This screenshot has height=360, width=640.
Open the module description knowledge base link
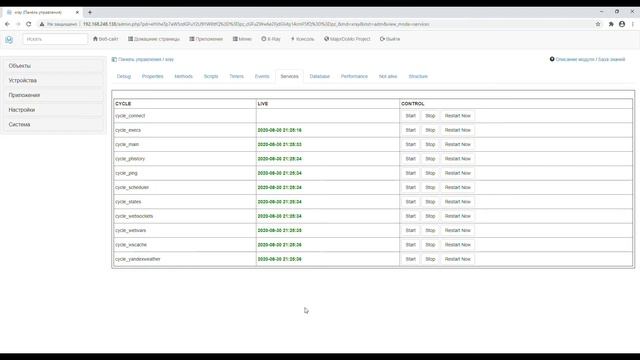coord(590,60)
